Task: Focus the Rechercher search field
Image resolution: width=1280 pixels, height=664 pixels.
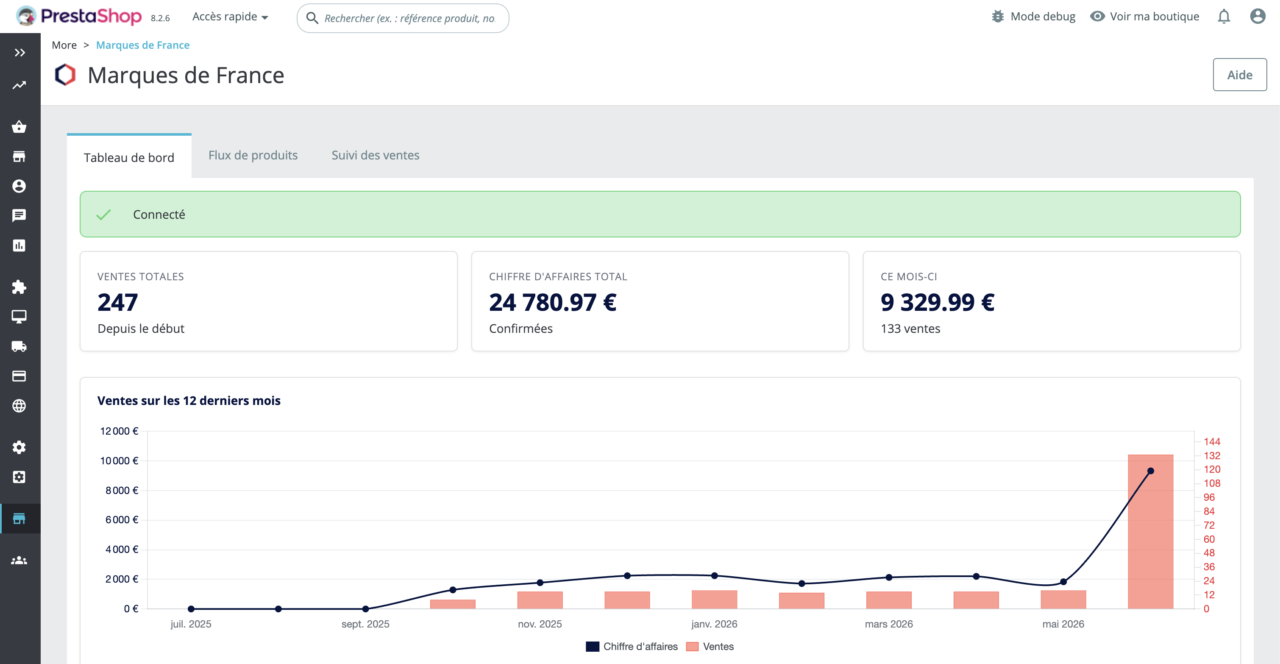Action: [x=403, y=18]
